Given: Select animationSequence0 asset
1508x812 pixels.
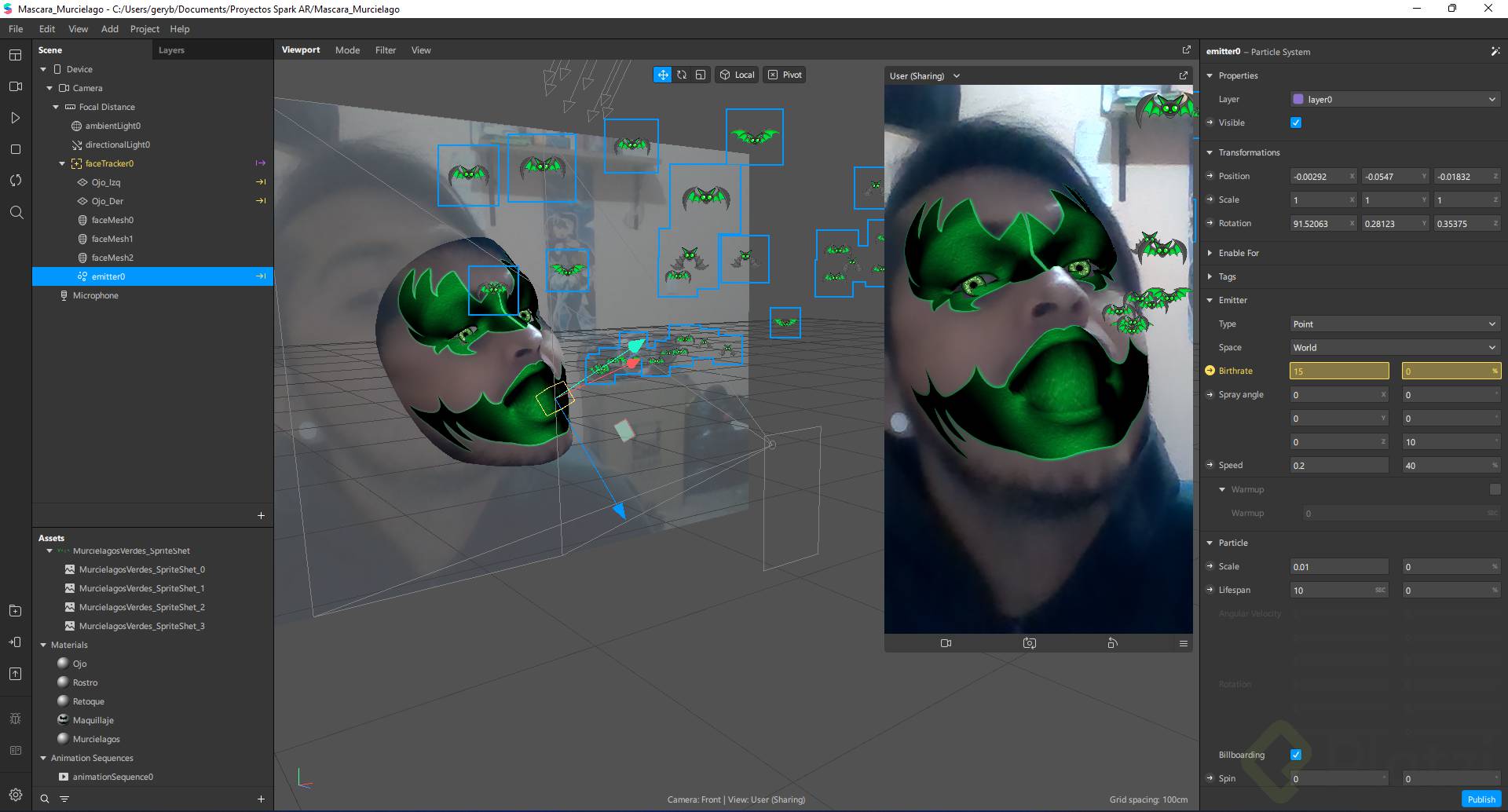Looking at the screenshot, I should (113, 777).
